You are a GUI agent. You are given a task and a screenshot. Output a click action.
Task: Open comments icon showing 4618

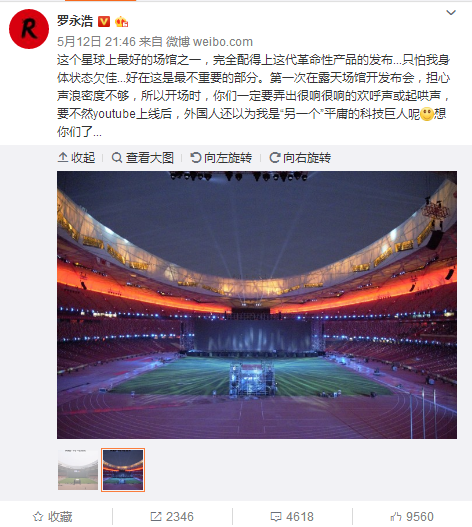point(292,517)
